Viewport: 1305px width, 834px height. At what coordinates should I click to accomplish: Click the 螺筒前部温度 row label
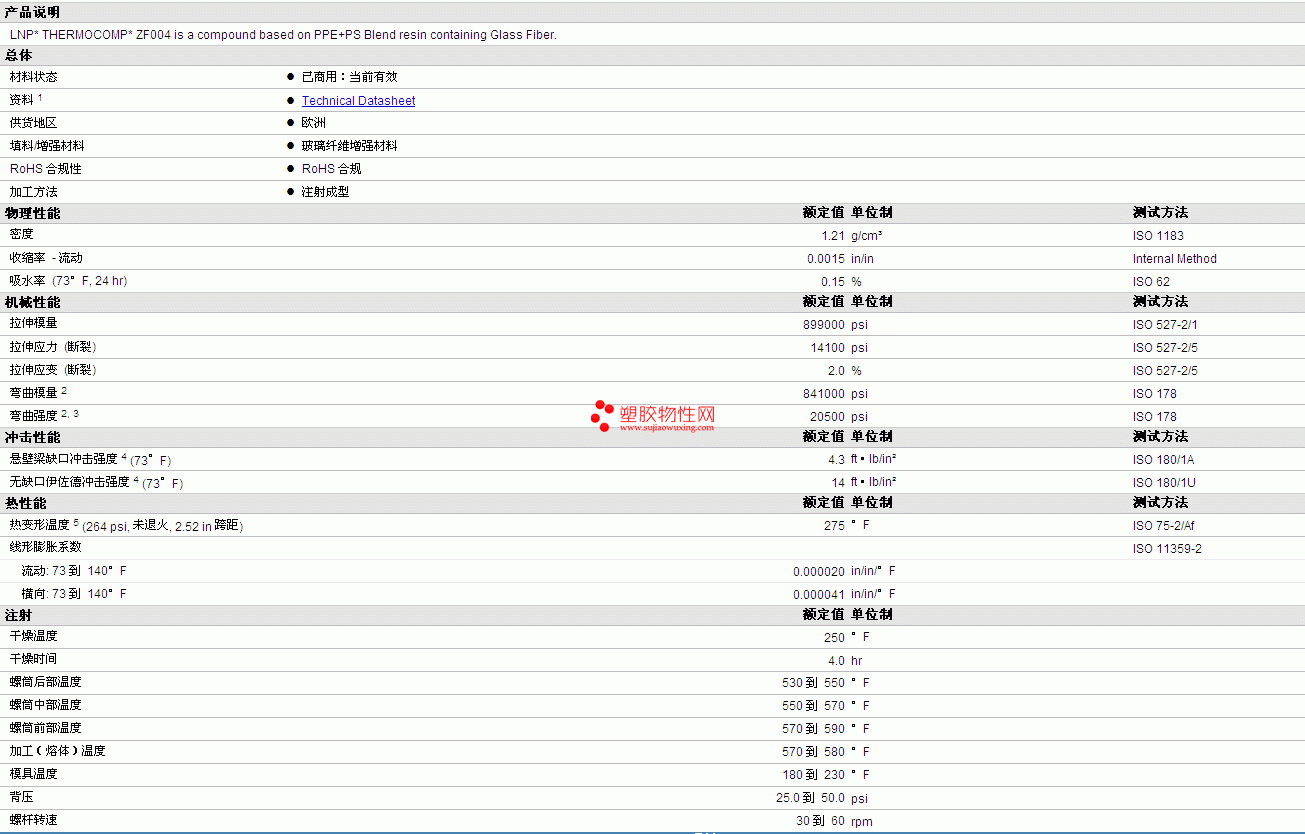tap(46, 728)
